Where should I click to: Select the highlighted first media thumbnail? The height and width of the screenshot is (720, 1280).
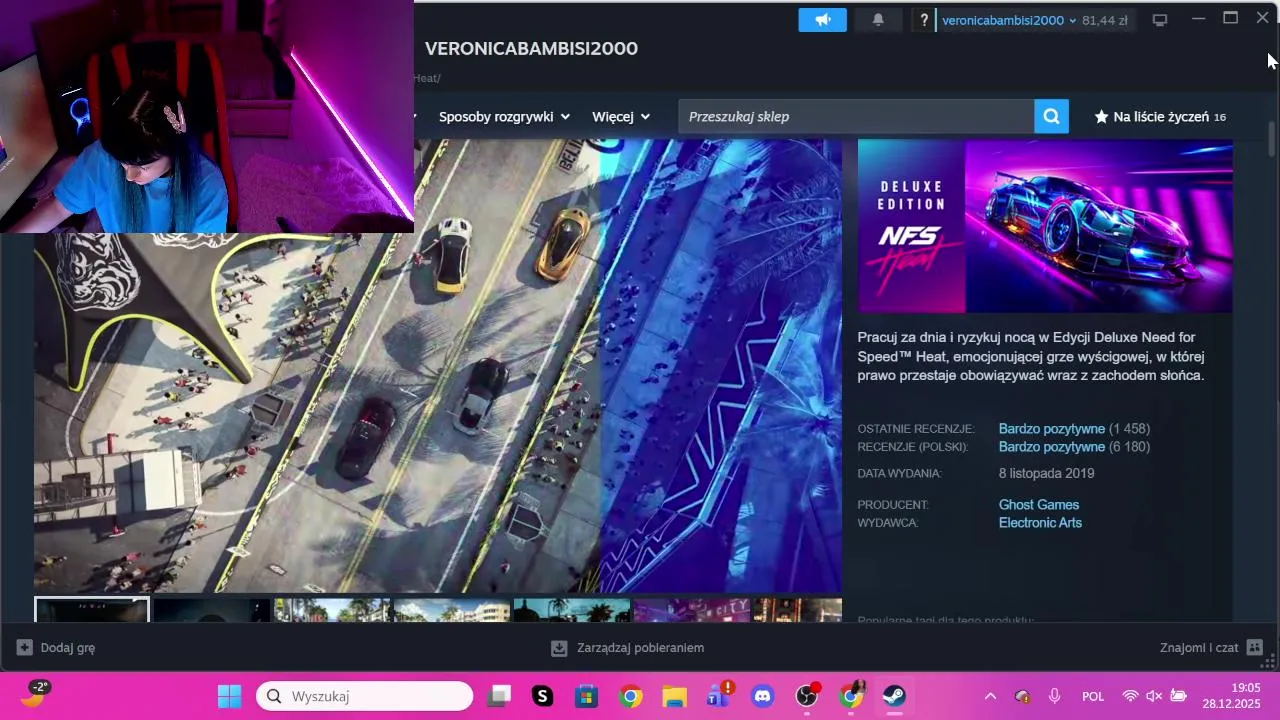tap(92, 610)
